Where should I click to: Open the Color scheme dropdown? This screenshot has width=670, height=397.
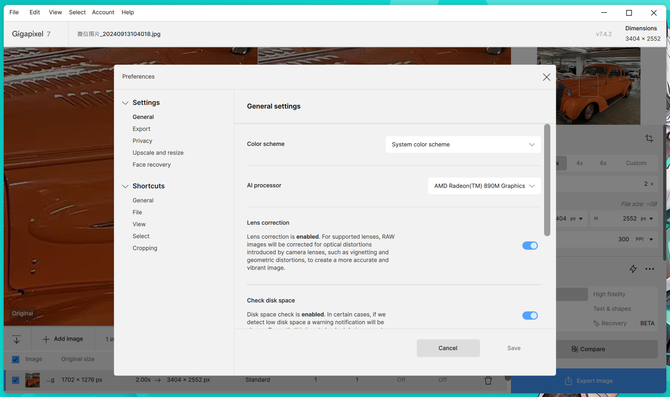(463, 144)
